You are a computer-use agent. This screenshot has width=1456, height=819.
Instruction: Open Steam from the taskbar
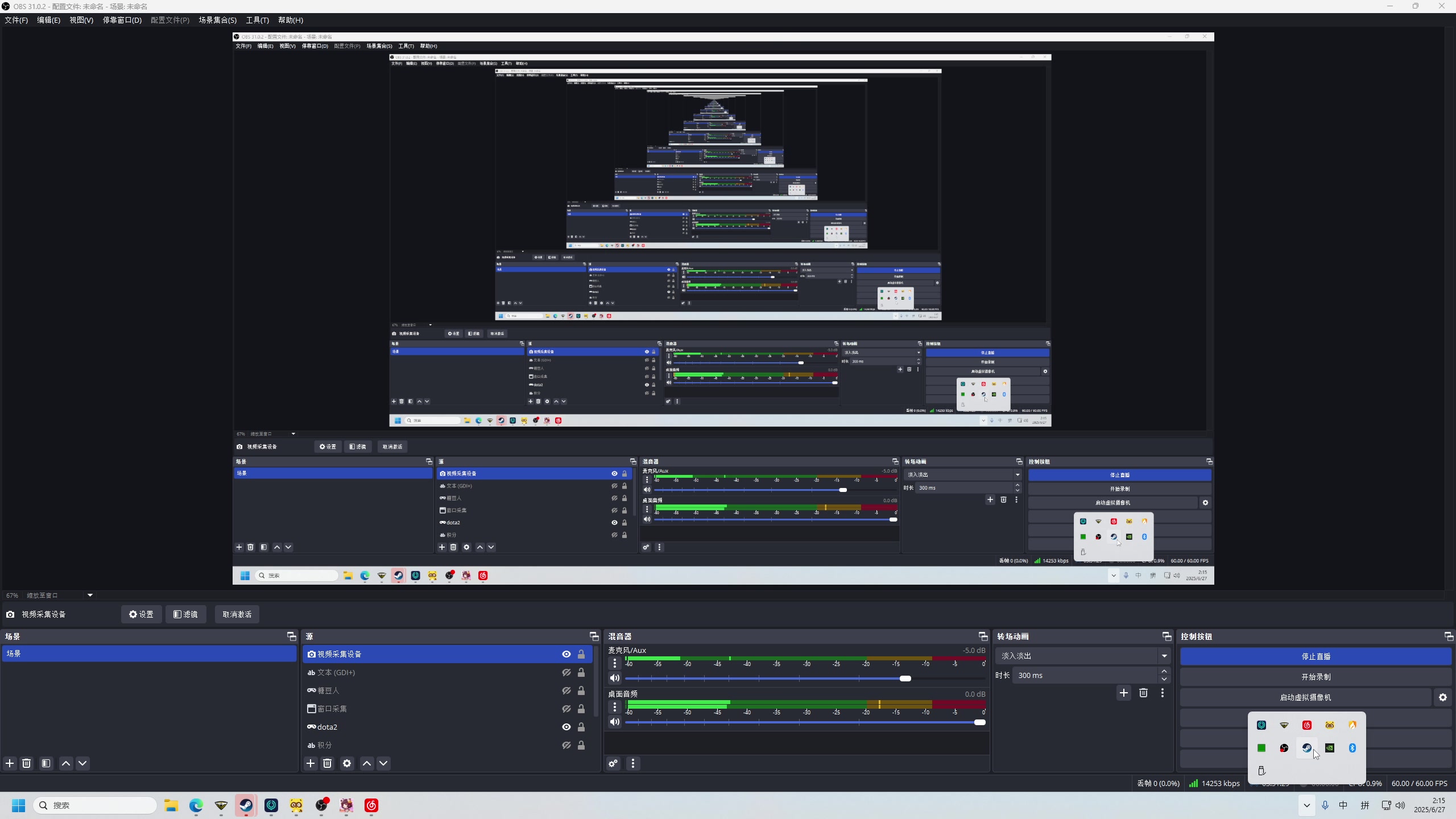(x=246, y=805)
